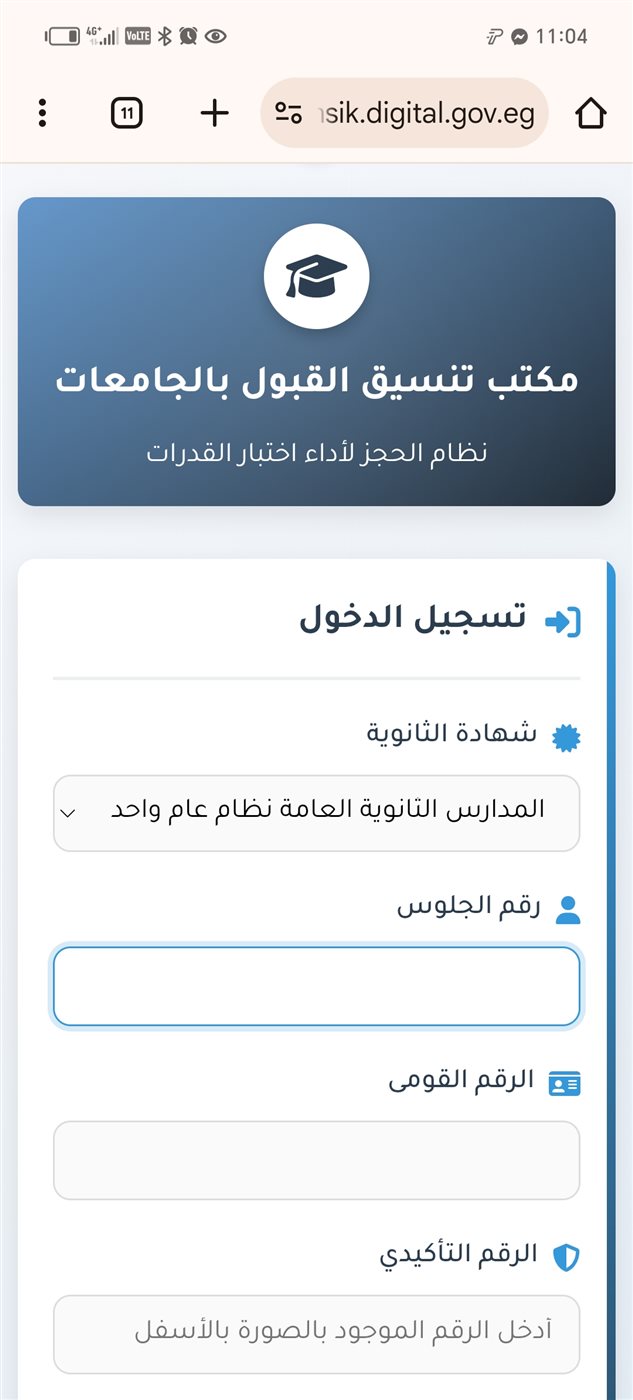
Task: Tap the تسجيل الدخول section title
Action: pyautogui.click(x=413, y=618)
